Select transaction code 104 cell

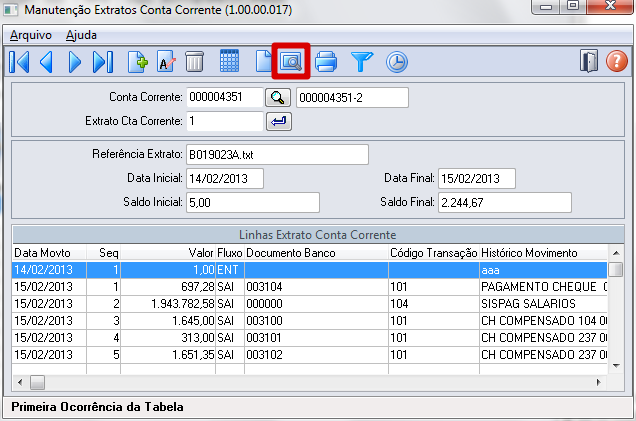coord(434,304)
